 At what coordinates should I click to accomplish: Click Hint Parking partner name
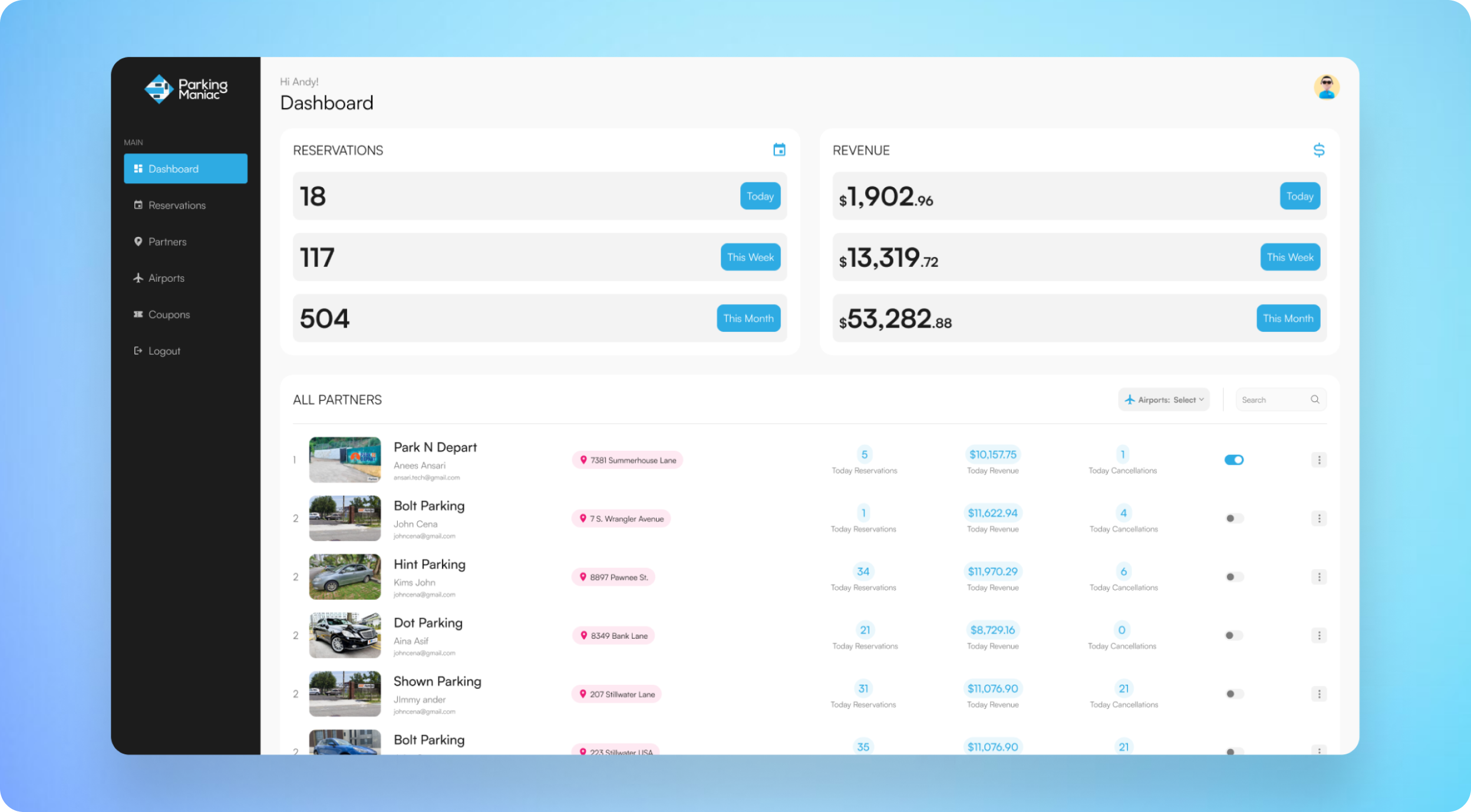click(x=430, y=565)
